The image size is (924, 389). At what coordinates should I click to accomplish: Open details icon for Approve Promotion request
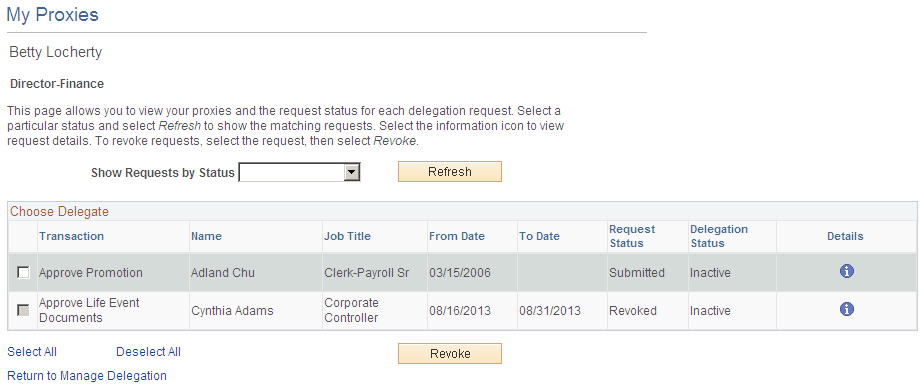846,271
